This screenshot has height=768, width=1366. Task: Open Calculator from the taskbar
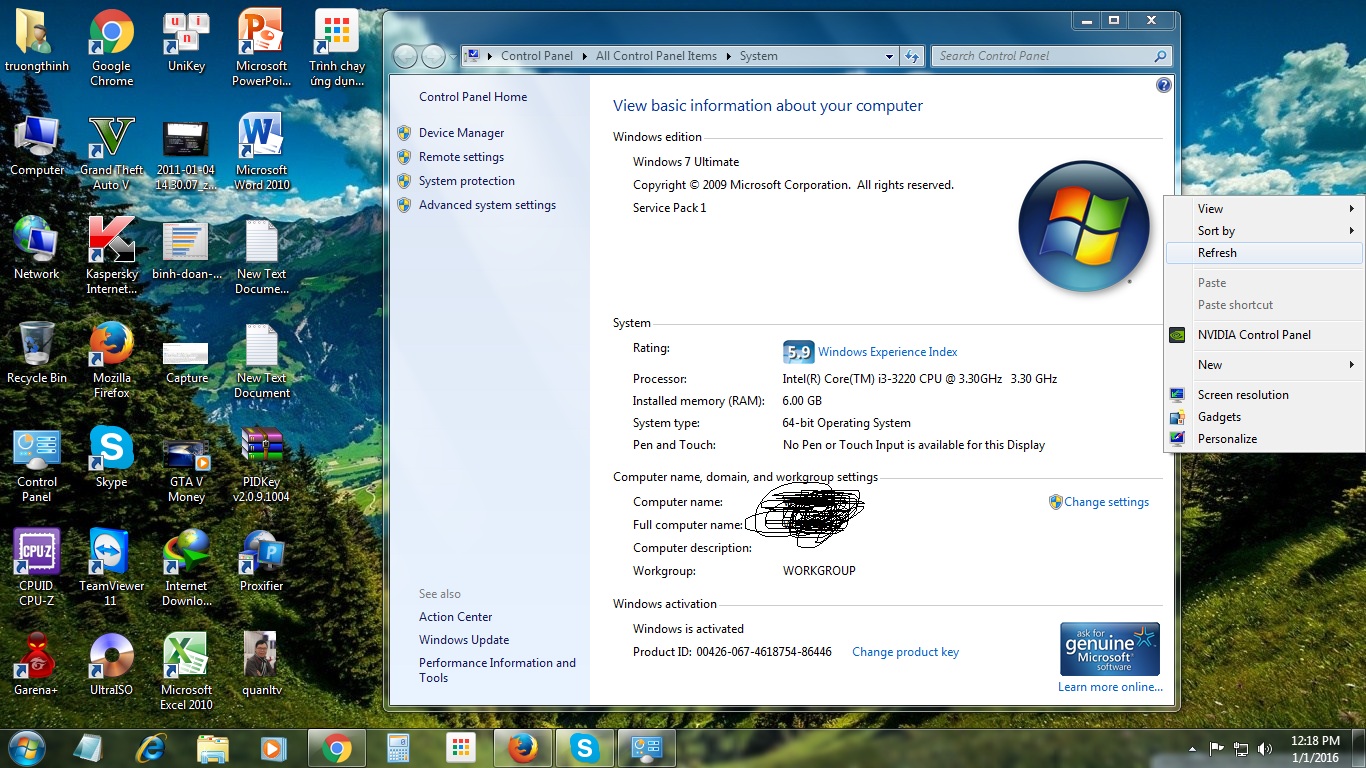(x=399, y=748)
